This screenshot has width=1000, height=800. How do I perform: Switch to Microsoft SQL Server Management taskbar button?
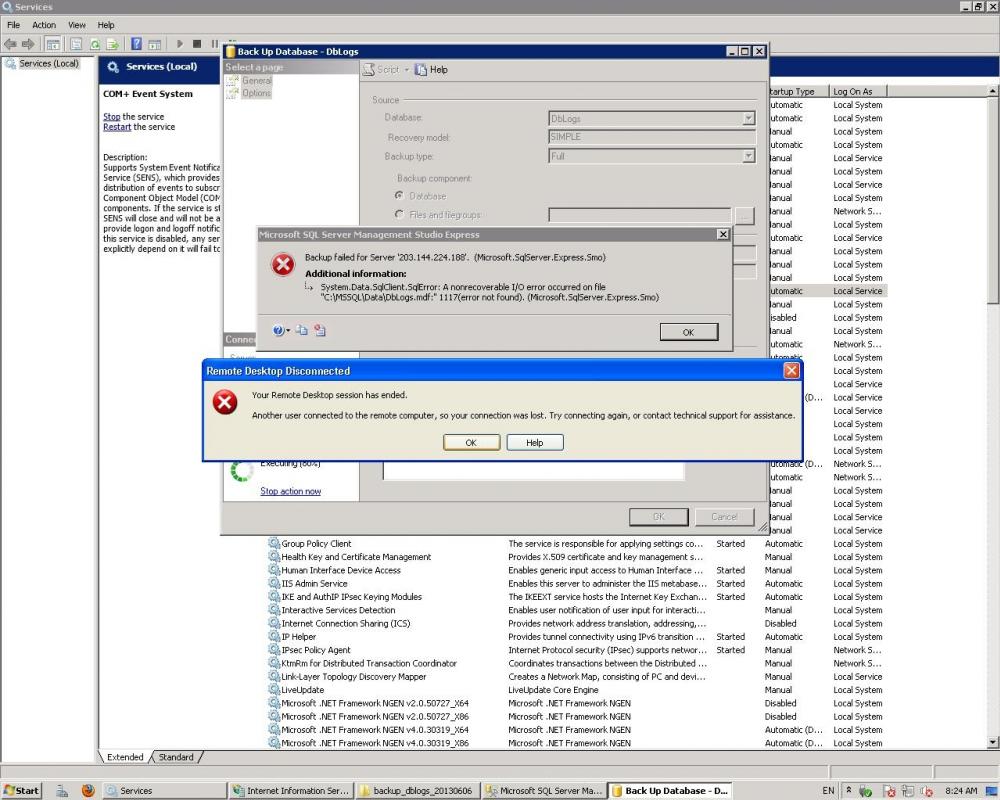click(543, 790)
